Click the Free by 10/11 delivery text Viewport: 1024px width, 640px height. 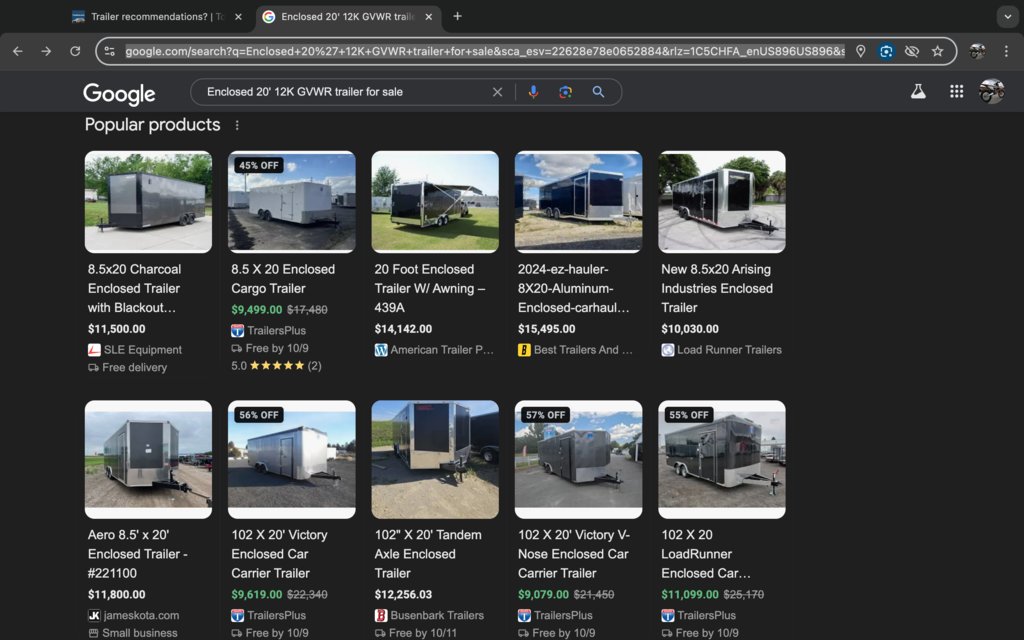[x=423, y=633]
